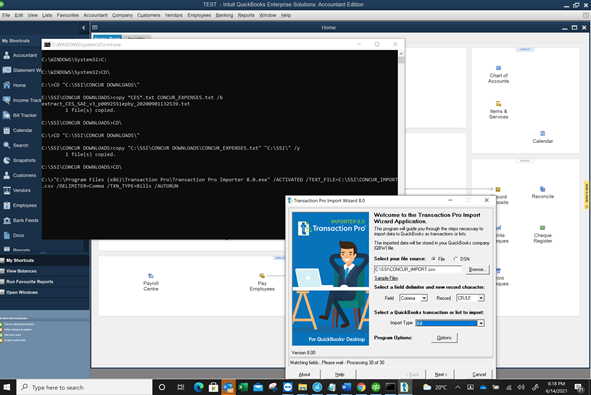Open Calendar icon on Home page
This screenshot has height=395, width=591.
click(x=542, y=137)
